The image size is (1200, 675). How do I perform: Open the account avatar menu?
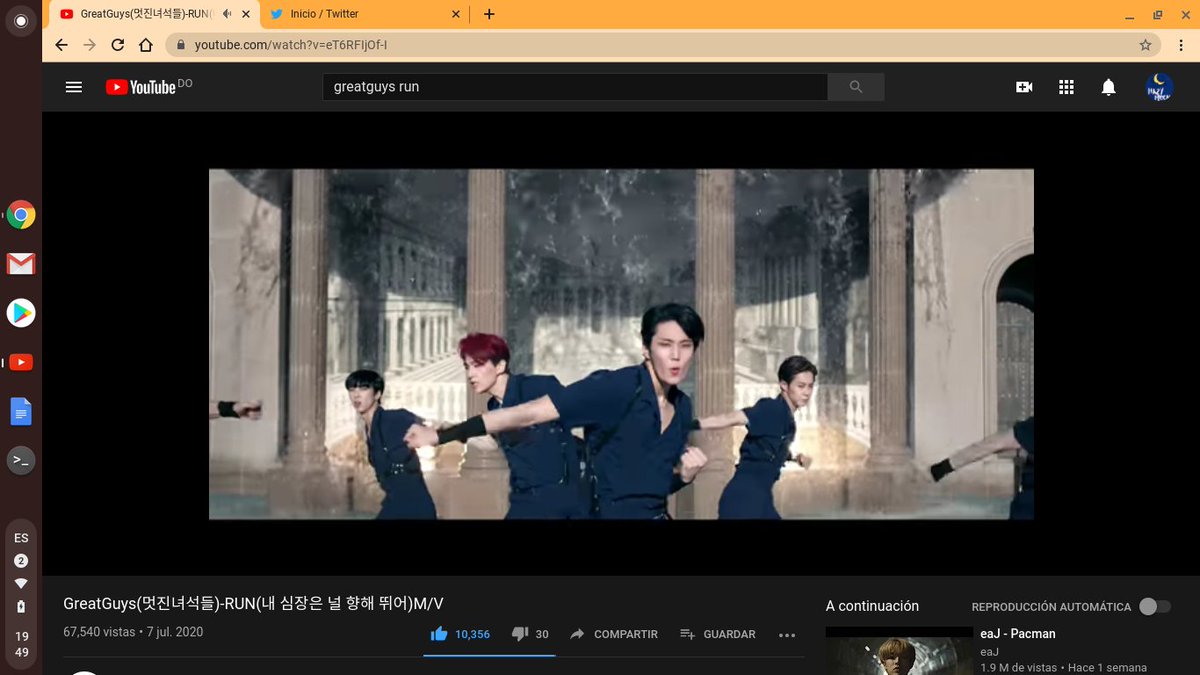(1160, 87)
